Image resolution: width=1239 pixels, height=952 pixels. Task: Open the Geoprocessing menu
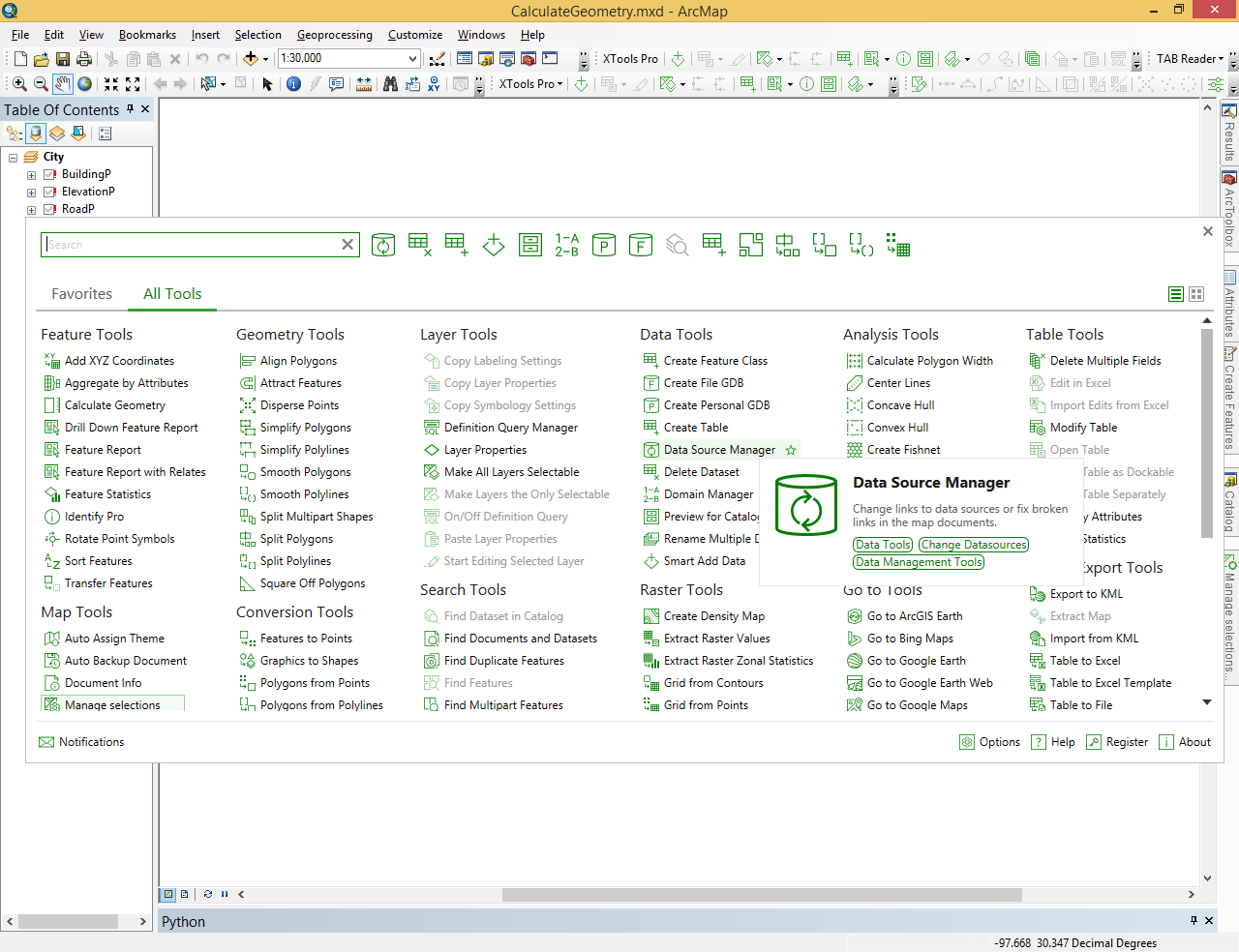click(x=334, y=35)
